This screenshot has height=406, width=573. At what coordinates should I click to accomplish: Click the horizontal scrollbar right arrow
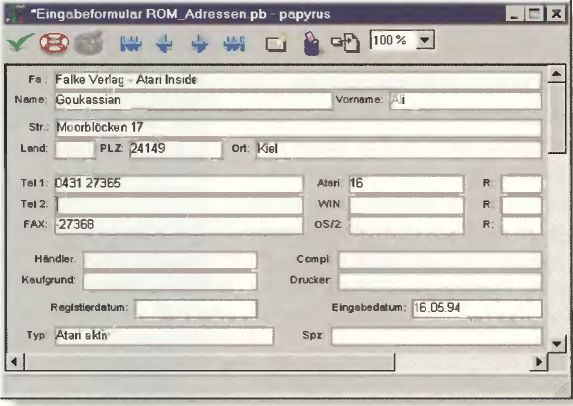(539, 361)
